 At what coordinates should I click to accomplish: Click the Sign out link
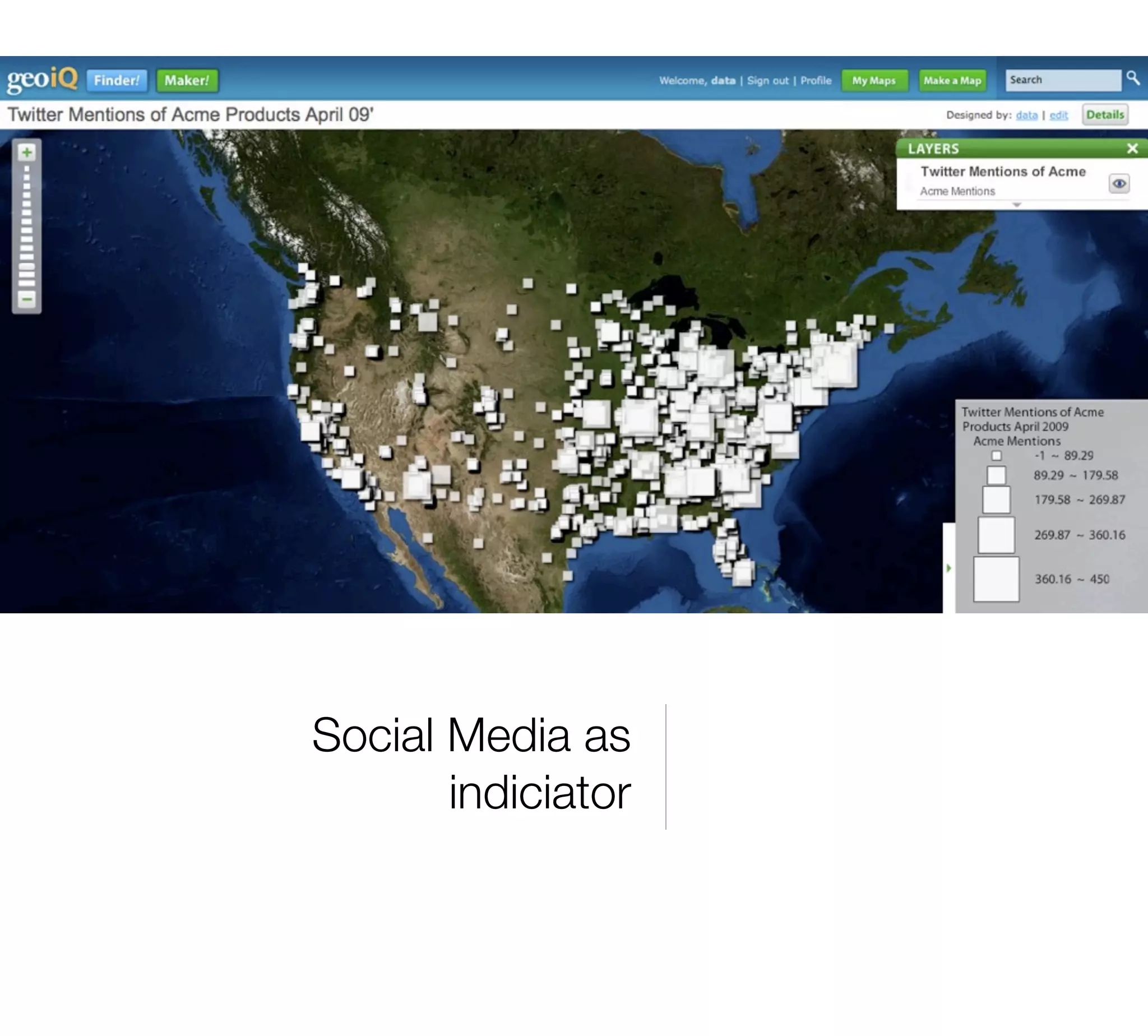click(x=767, y=80)
